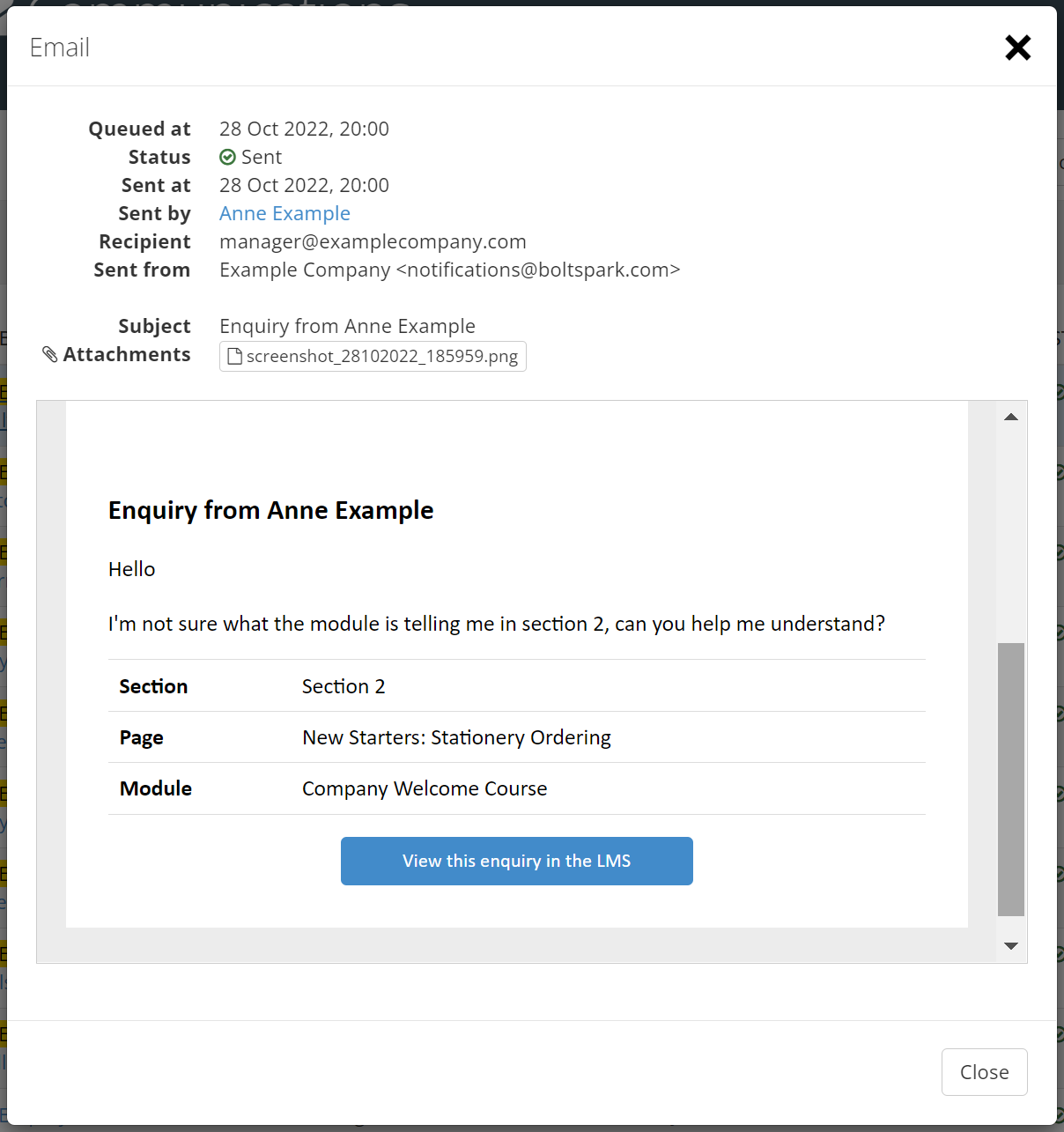Click the enquiry message body text

pyautogui.click(x=497, y=624)
